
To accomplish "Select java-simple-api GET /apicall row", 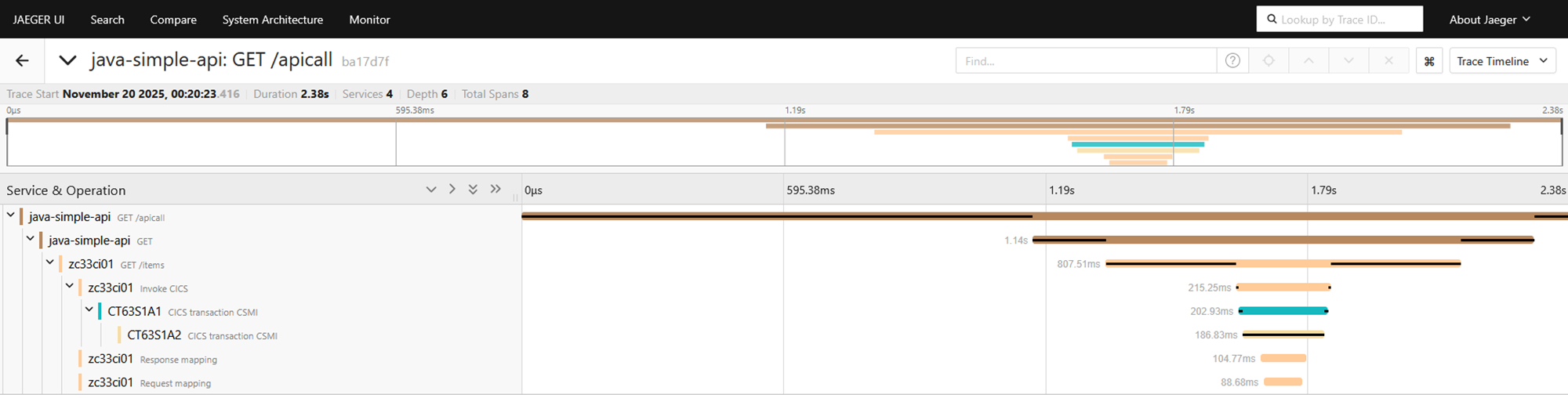I will click(96, 217).
